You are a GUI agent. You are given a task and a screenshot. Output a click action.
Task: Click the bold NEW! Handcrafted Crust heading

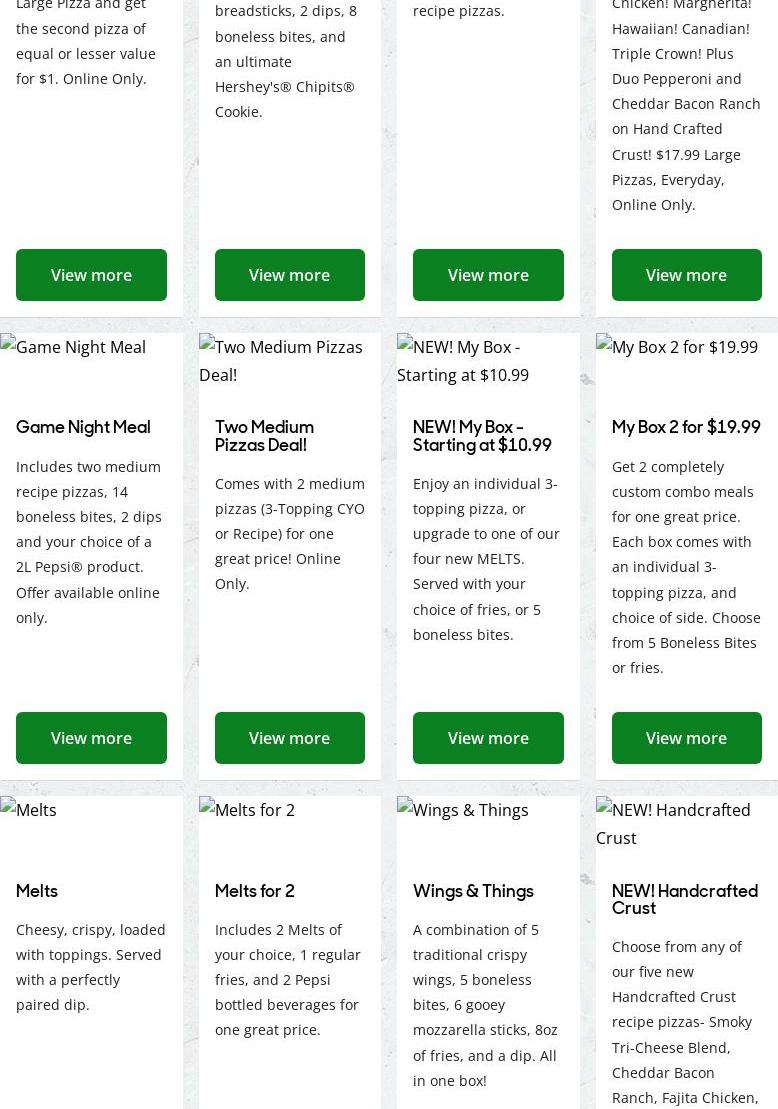[685, 899]
